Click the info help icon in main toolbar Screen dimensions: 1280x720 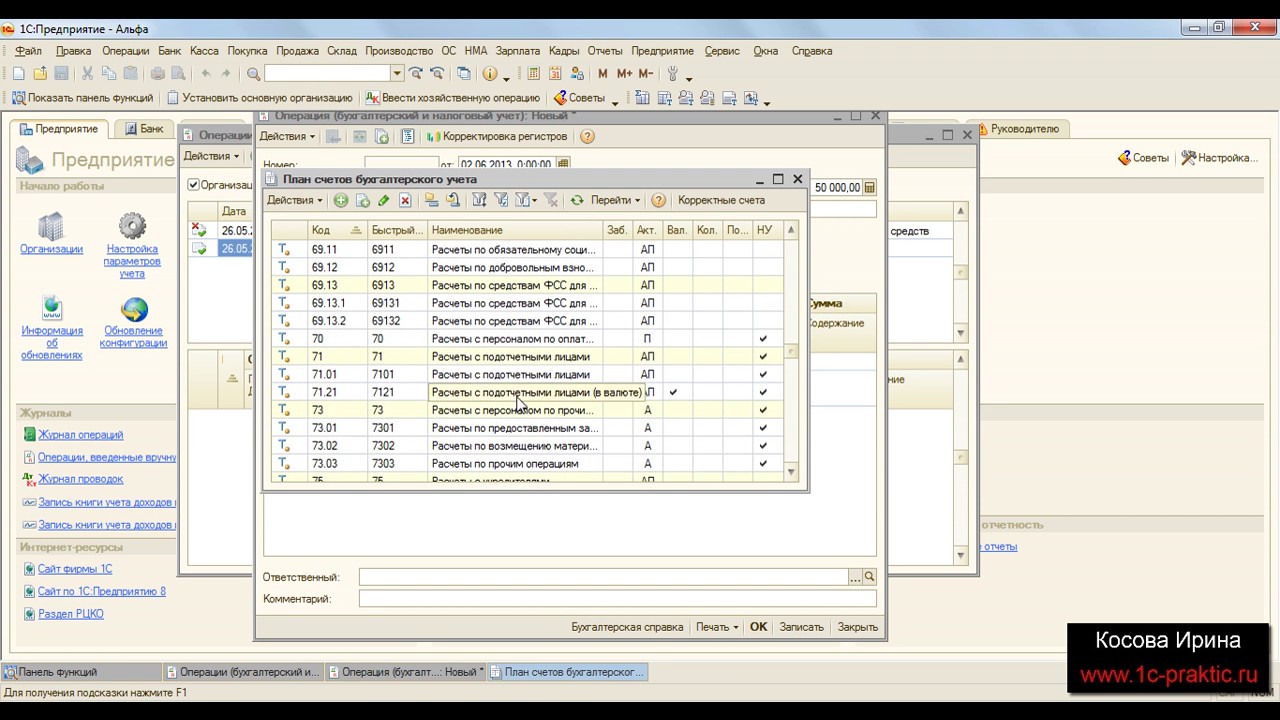coord(489,74)
